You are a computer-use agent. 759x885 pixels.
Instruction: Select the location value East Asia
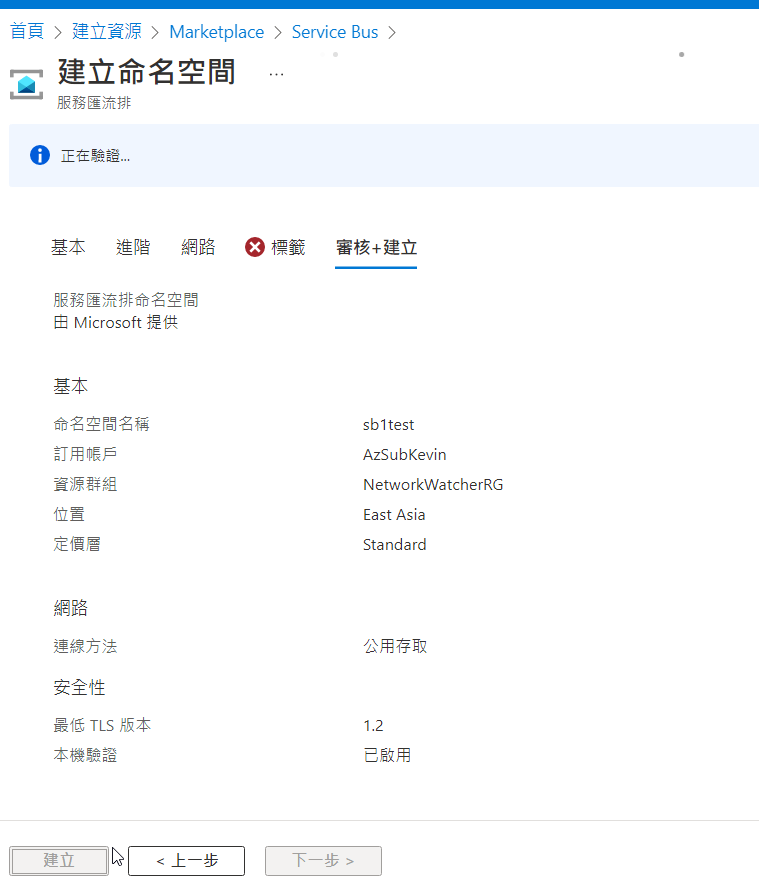pos(394,514)
